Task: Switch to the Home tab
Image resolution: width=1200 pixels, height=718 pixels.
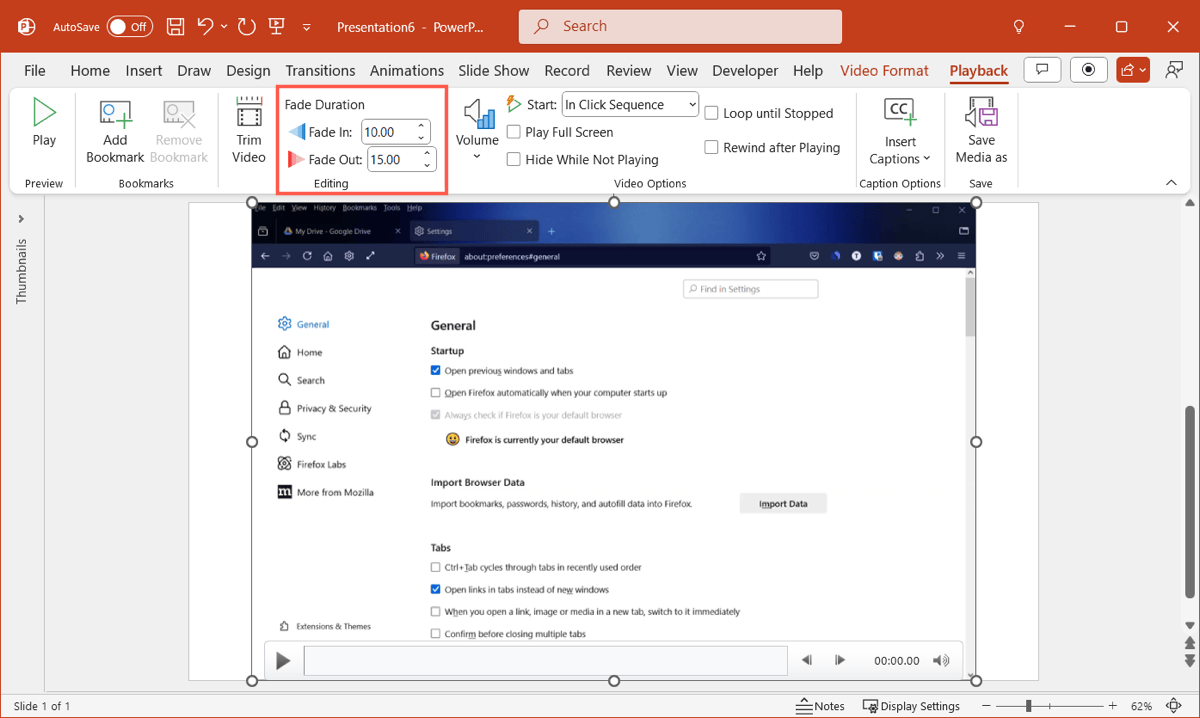Action: pyautogui.click(x=90, y=70)
